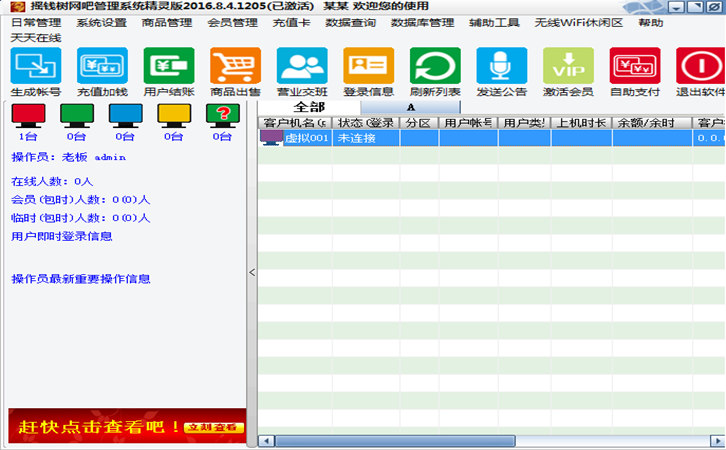Refresh the list with 刷新列表
Viewport: 726px width, 450px height.
click(435, 66)
